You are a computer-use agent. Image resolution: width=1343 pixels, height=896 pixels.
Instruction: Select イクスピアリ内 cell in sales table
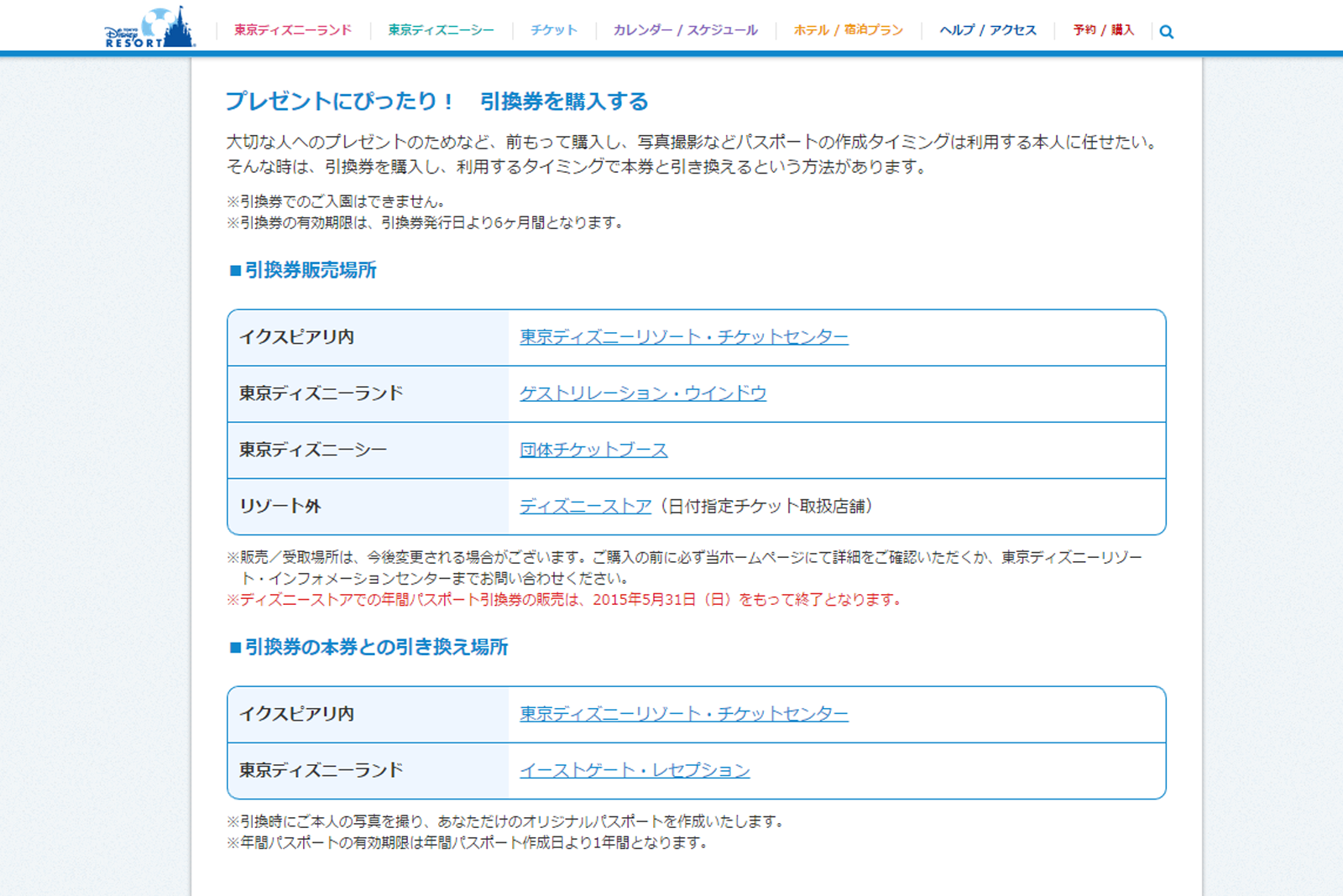[368, 337]
